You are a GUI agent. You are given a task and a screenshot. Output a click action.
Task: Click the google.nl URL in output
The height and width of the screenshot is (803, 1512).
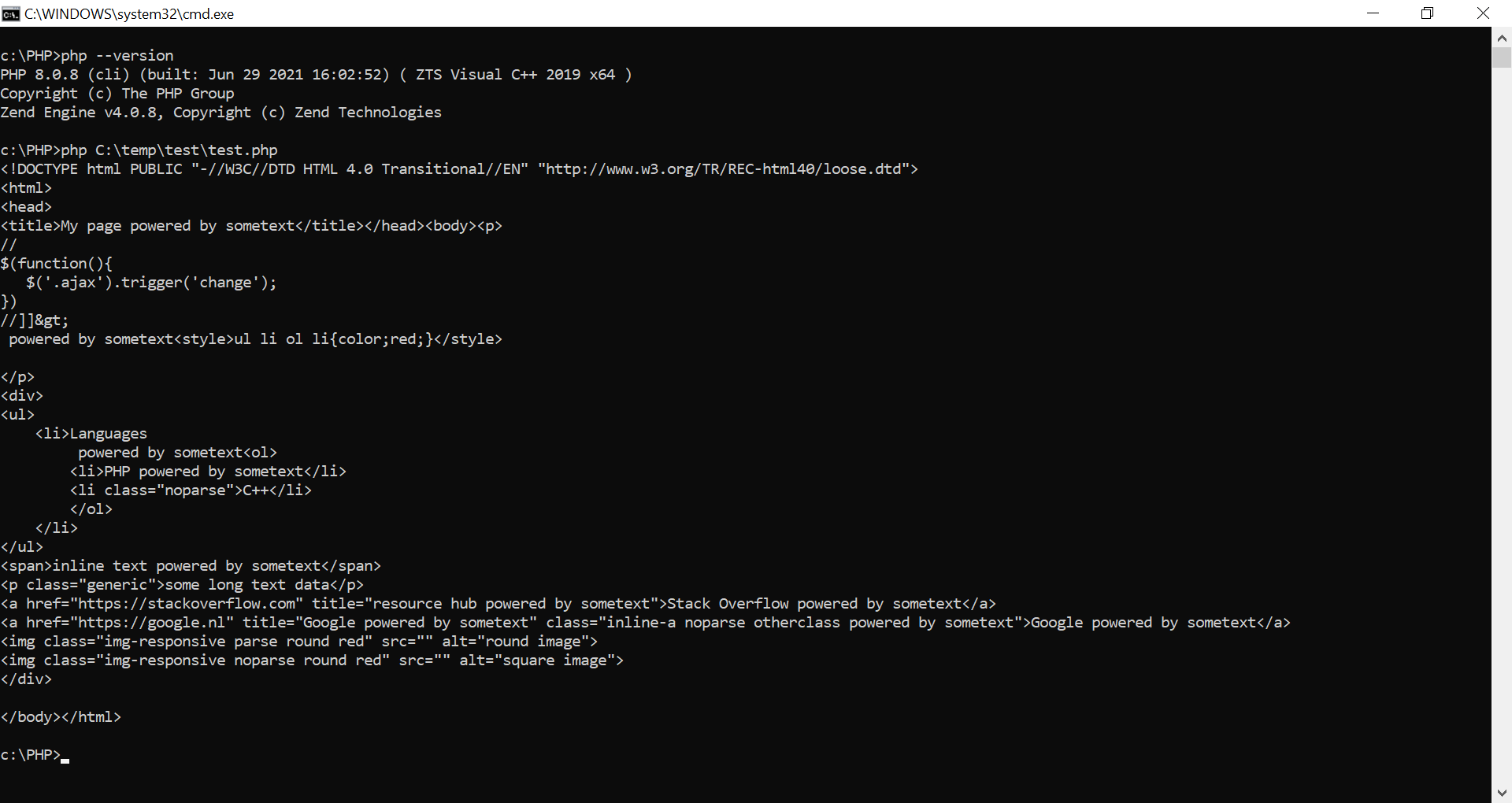click(151, 623)
